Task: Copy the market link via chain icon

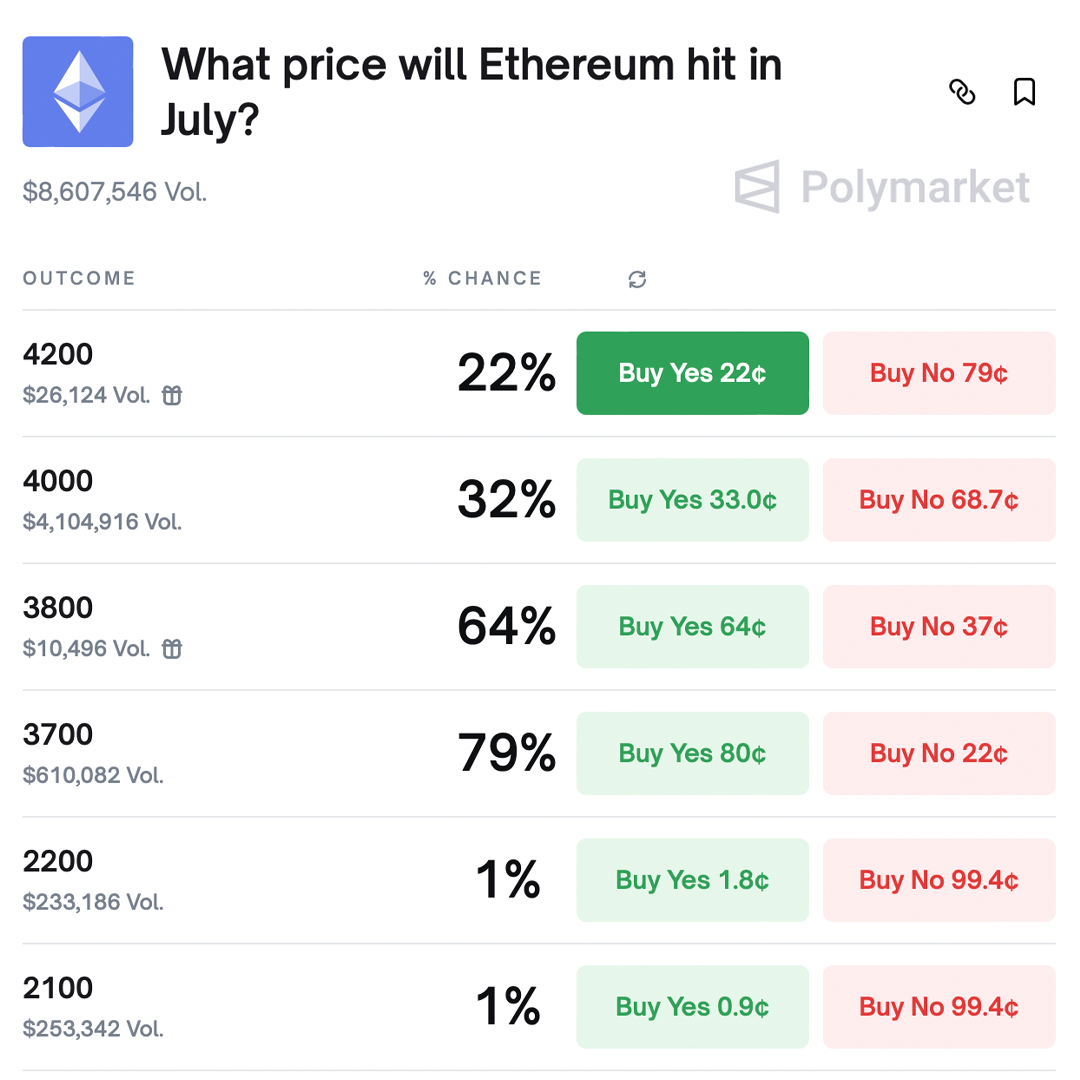Action: tap(962, 92)
